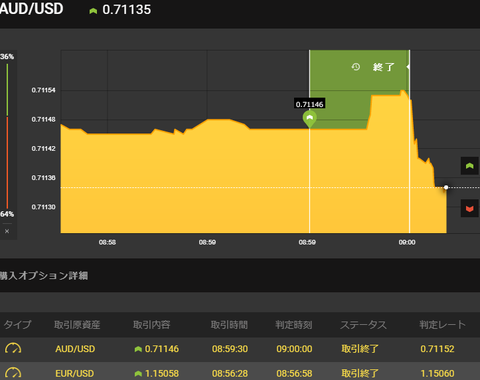Click the 購入オプション詳細 section header
The width and height of the screenshot is (480, 380).
click(x=44, y=276)
